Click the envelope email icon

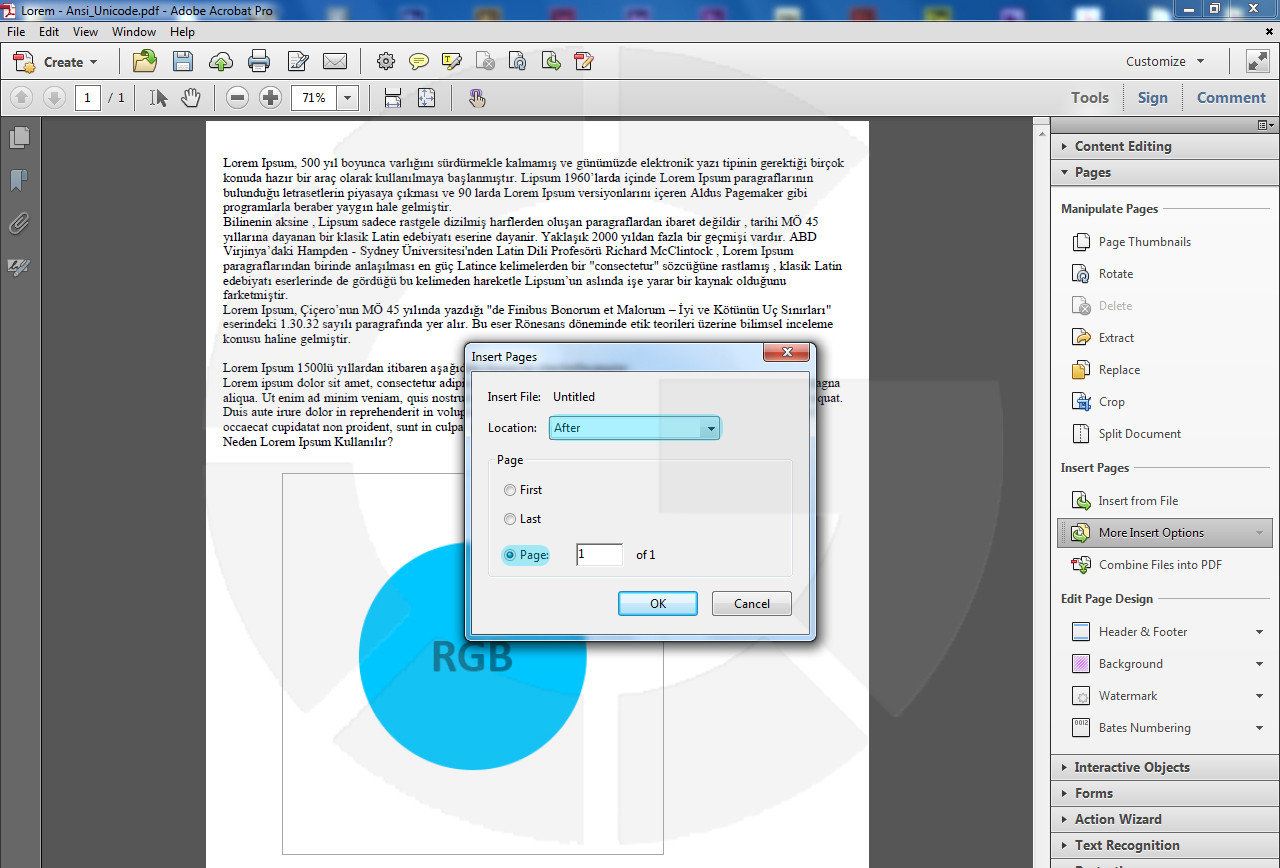coord(335,62)
